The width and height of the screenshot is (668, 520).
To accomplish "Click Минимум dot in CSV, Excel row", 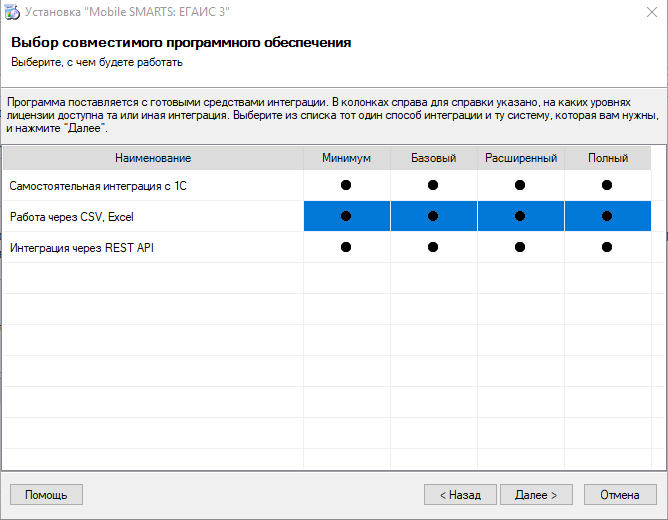I will [x=346, y=216].
